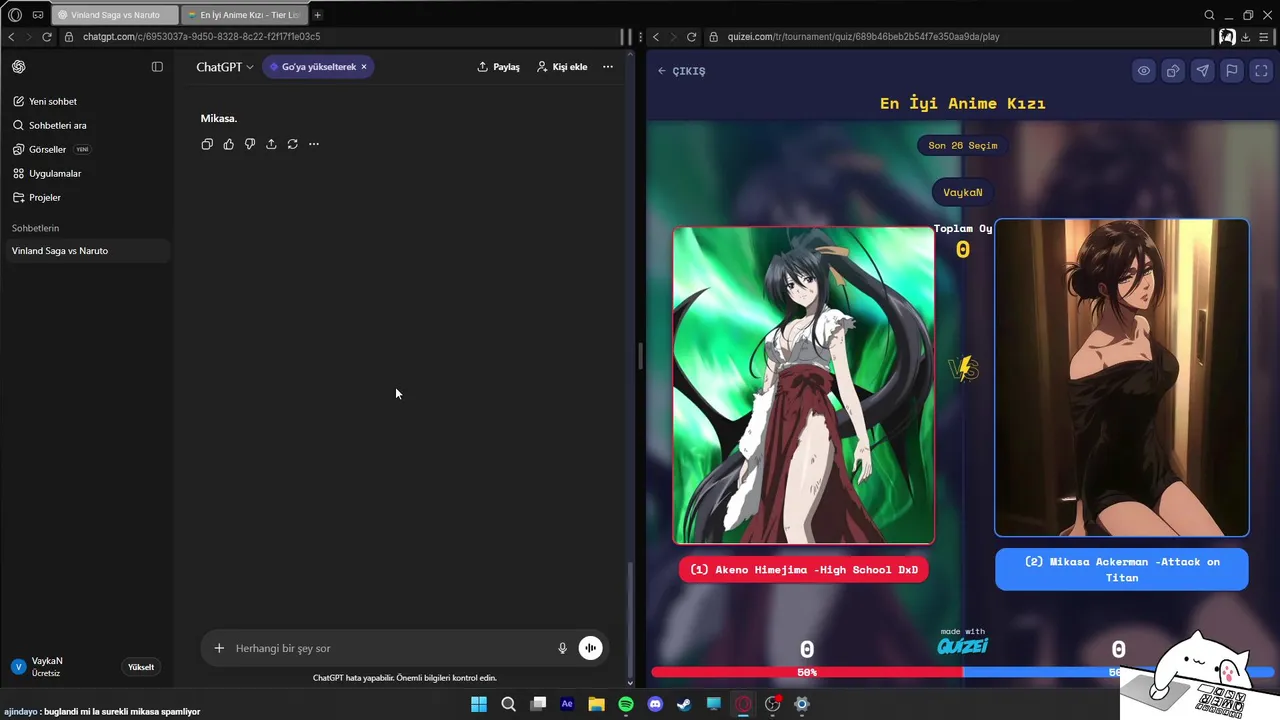1280x720 pixels.
Task: Open Opera logo menu
Action: 15,15
